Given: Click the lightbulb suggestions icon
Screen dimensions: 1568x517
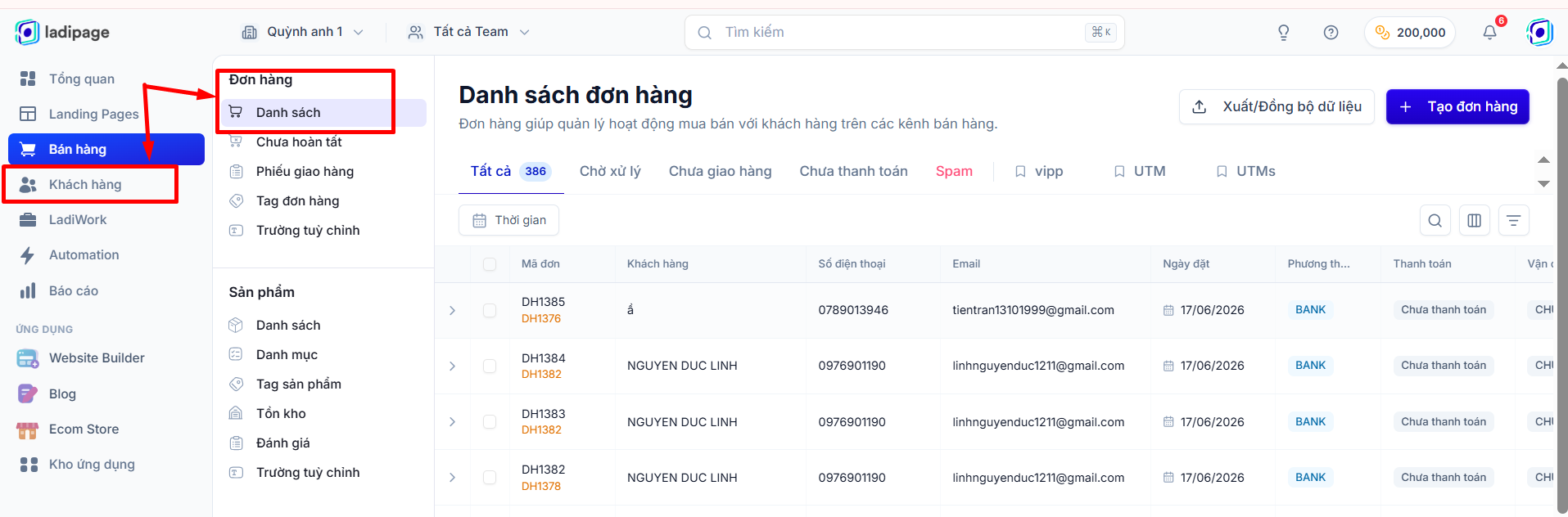Looking at the screenshot, I should pyautogui.click(x=1284, y=33).
